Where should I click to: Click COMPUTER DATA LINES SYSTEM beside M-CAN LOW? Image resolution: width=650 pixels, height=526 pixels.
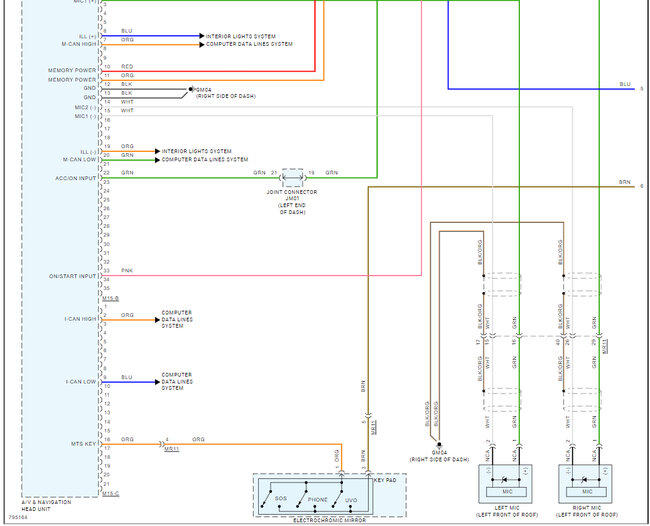click(x=205, y=160)
